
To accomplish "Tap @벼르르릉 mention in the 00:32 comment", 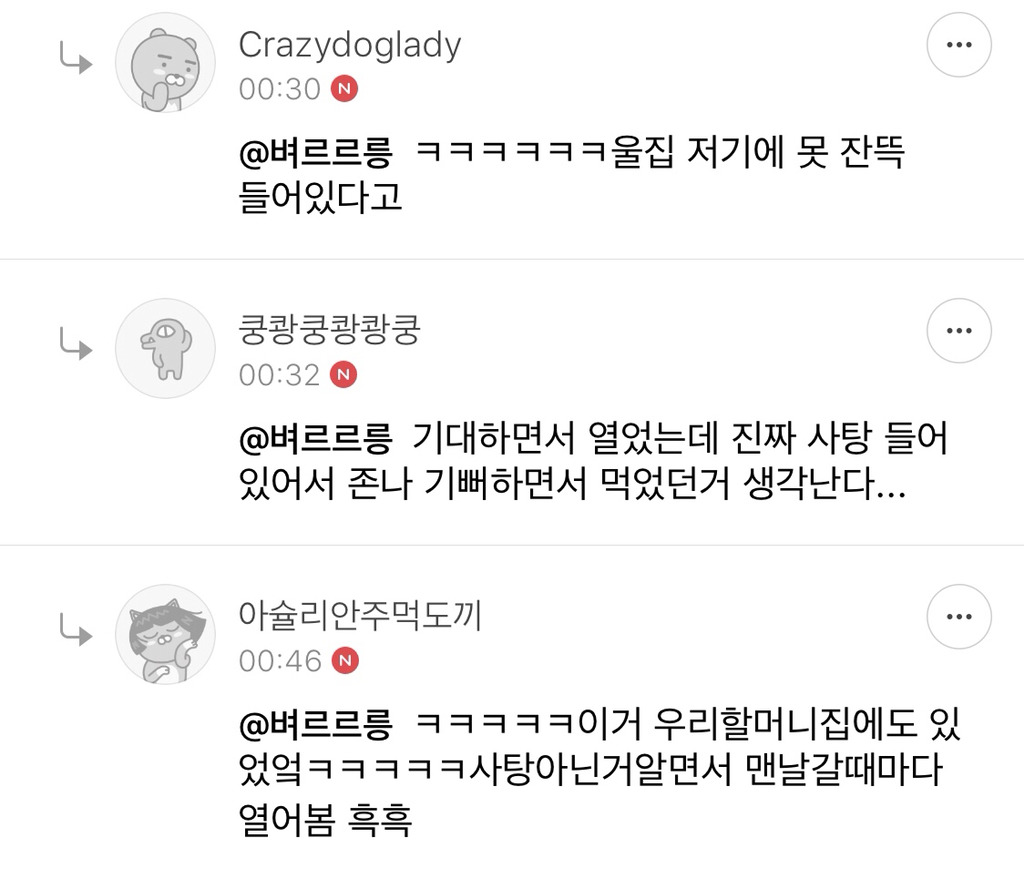I will [x=315, y=439].
